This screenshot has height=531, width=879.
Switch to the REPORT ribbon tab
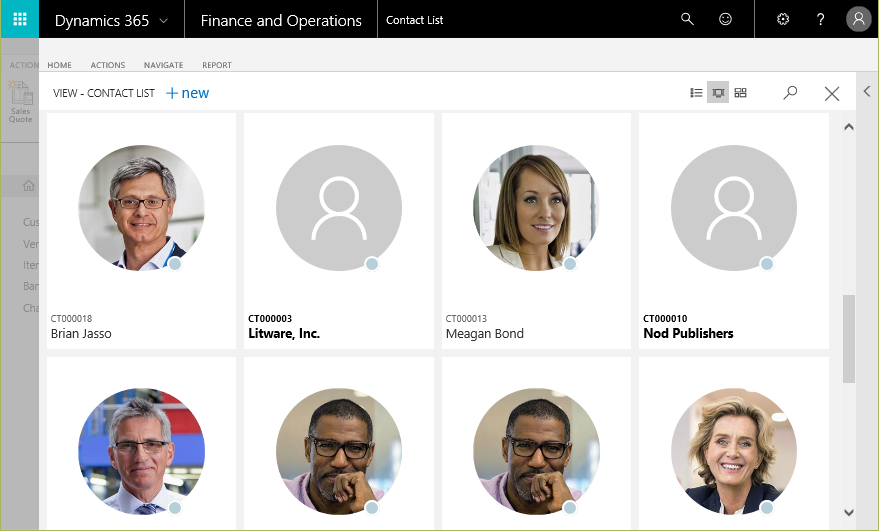(x=217, y=65)
